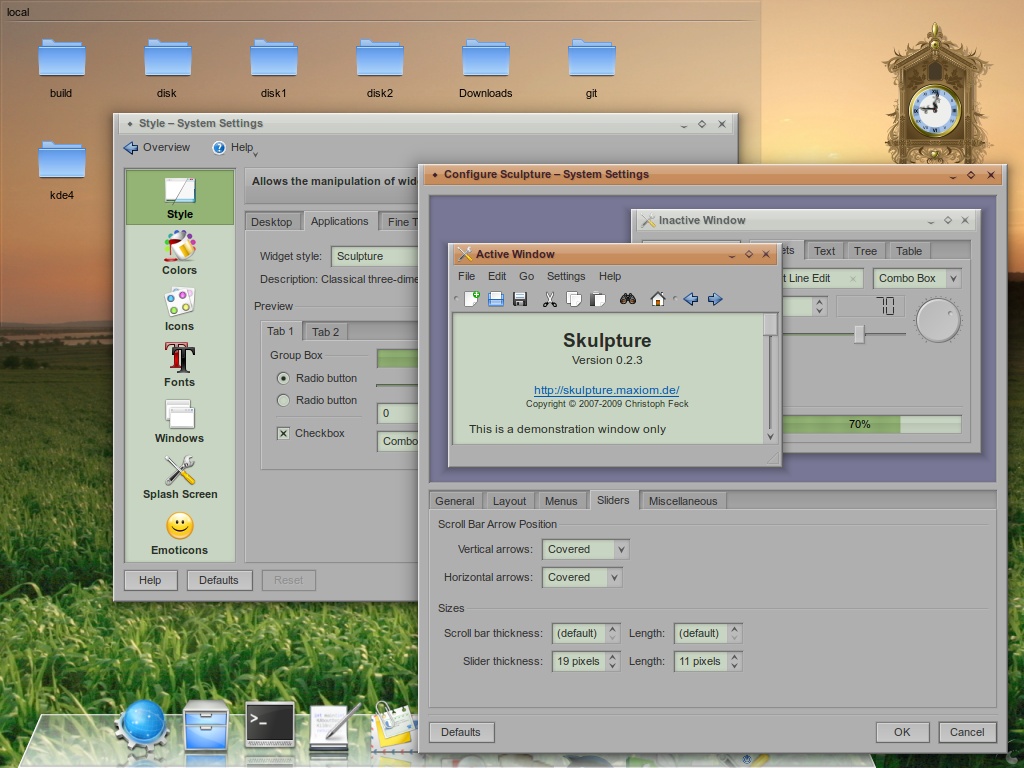This screenshot has width=1024, height=768.
Task: Open the Horizontal arrows dropdown
Action: (582, 577)
